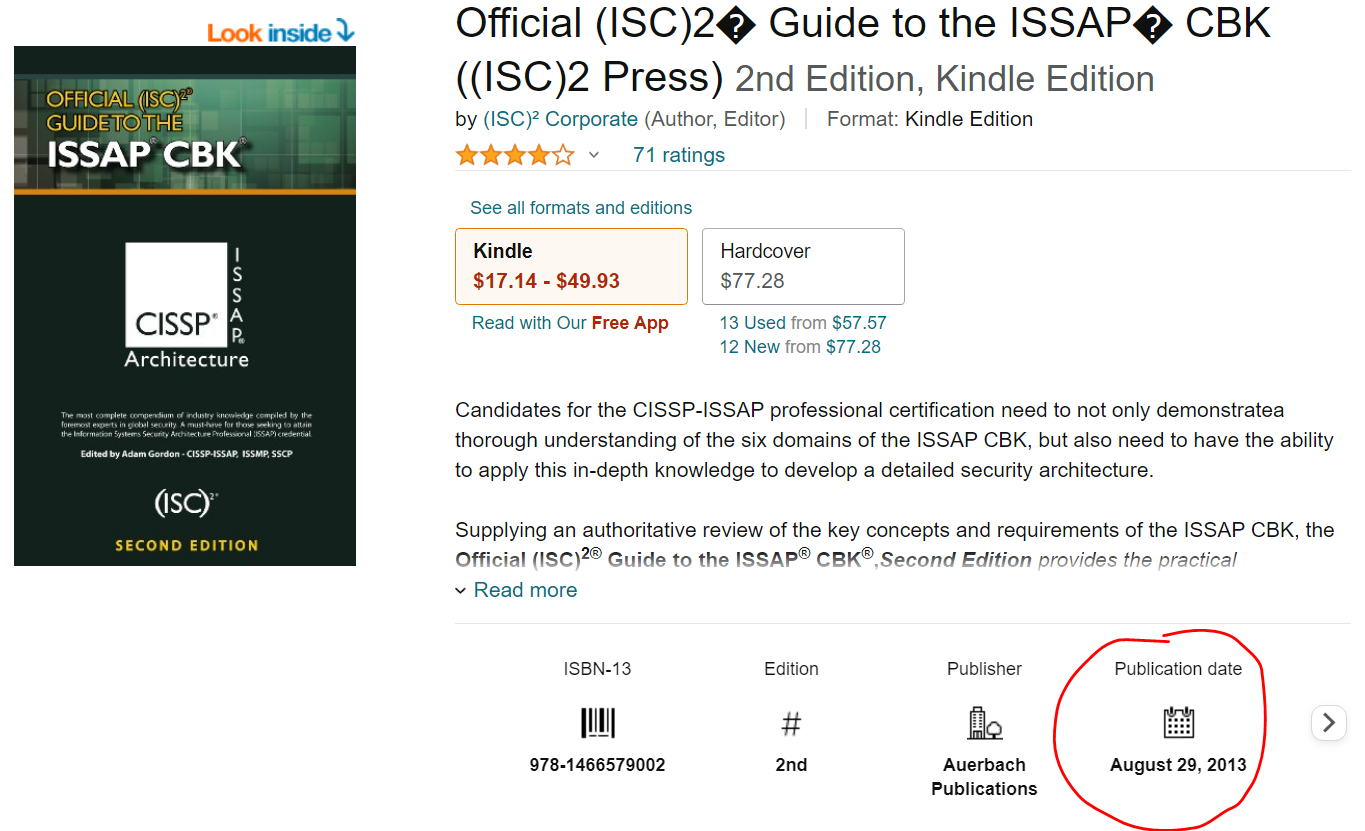Click the right arrow beside Publication date
The image size is (1365, 831).
pos(1328,722)
